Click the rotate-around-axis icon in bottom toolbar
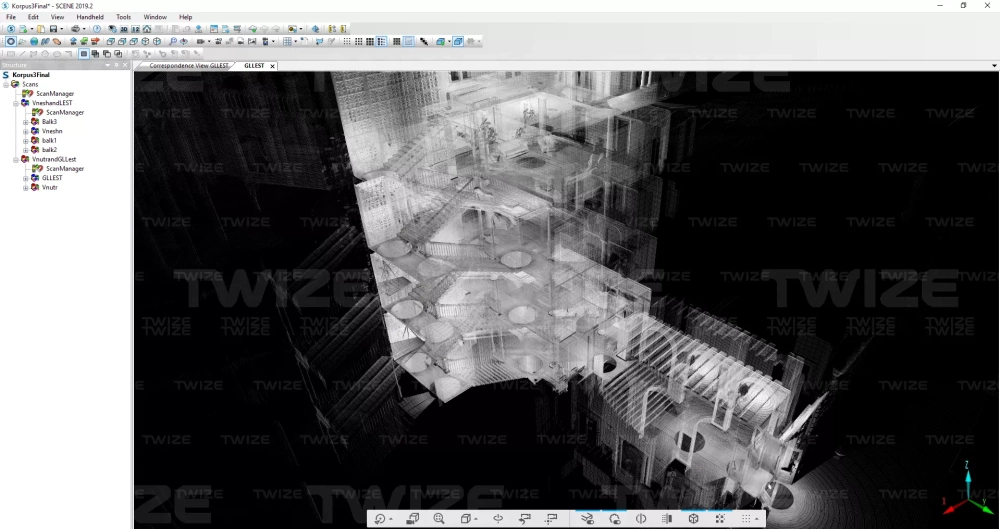The image size is (1000, 529). pyautogui.click(x=497, y=519)
